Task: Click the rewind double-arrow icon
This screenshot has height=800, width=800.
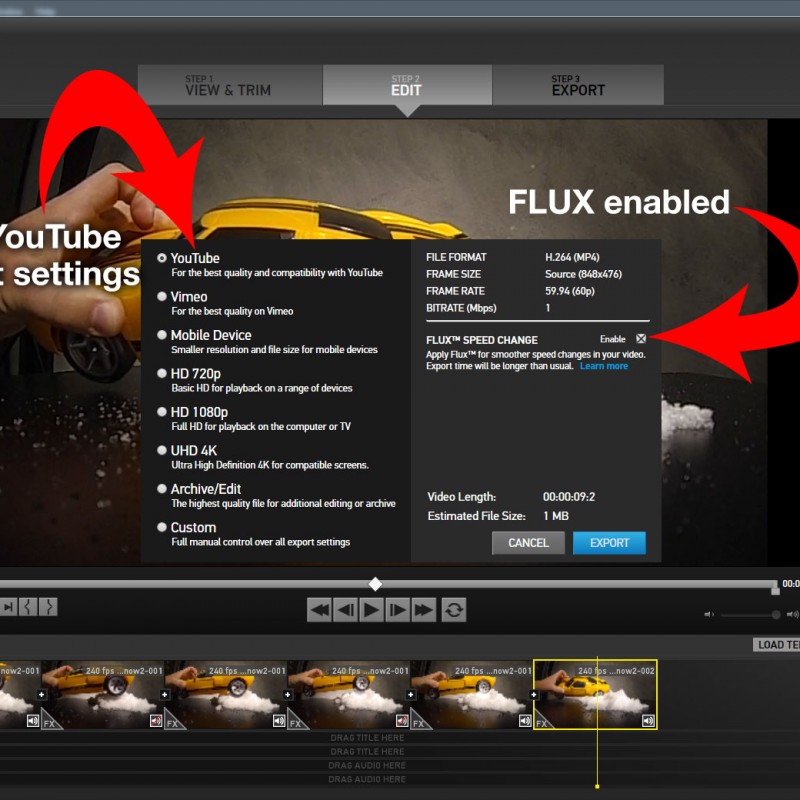Action: (x=319, y=609)
